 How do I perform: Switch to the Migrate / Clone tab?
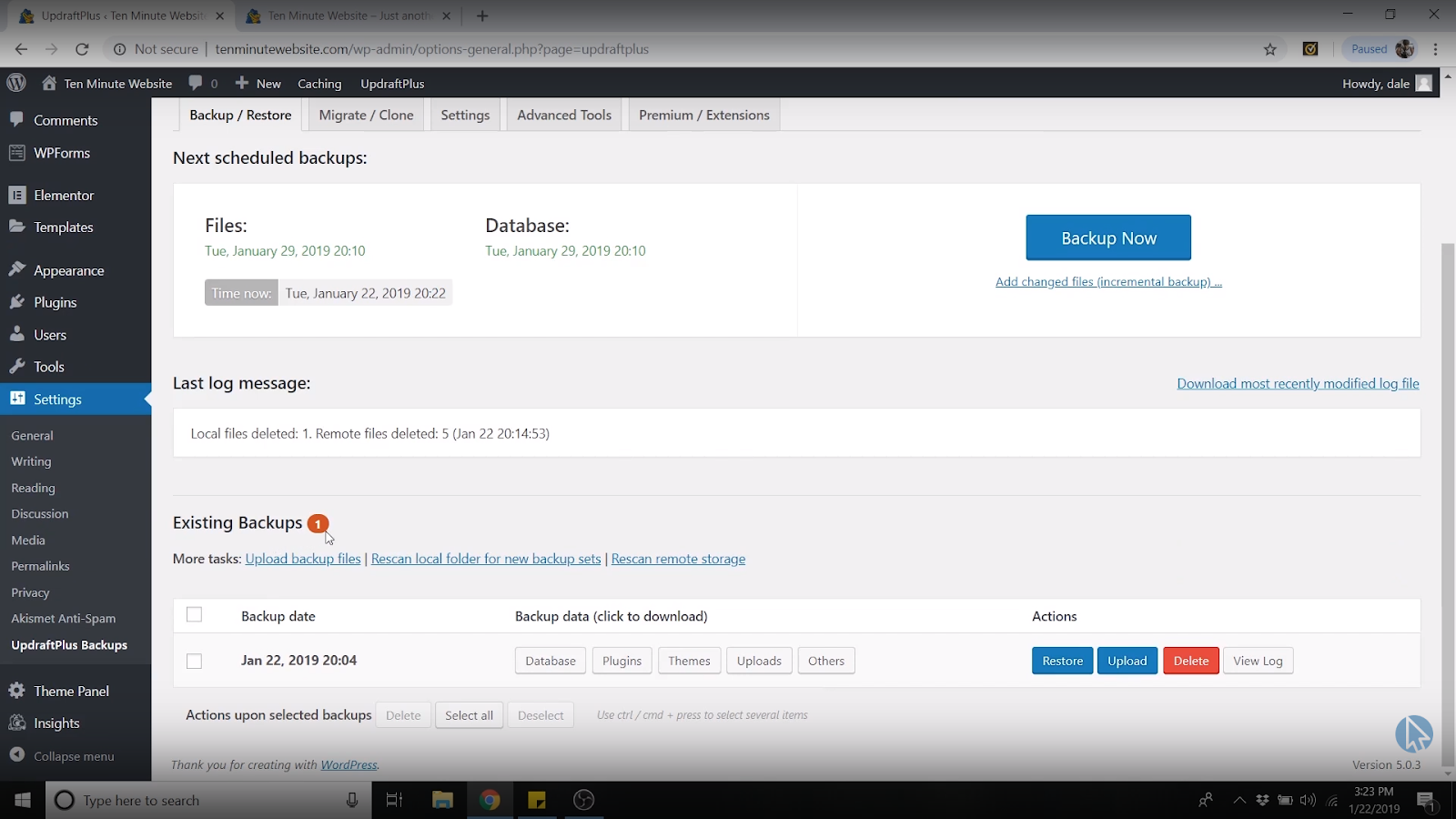tap(366, 115)
